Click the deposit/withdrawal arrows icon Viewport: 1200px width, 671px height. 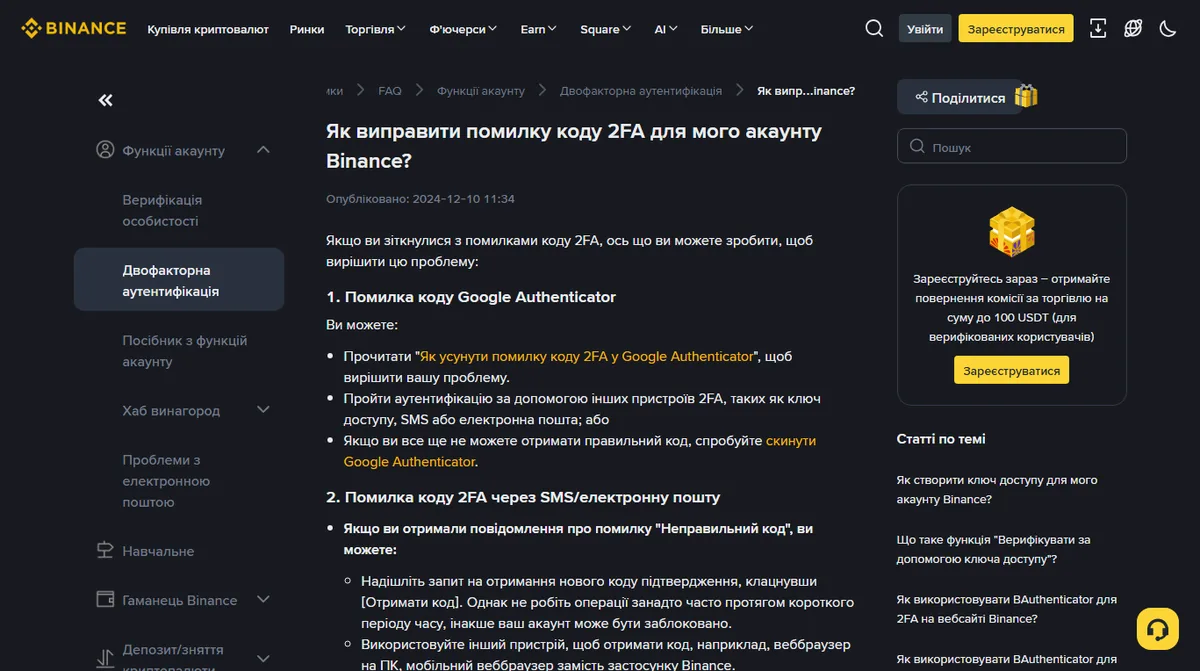point(105,659)
